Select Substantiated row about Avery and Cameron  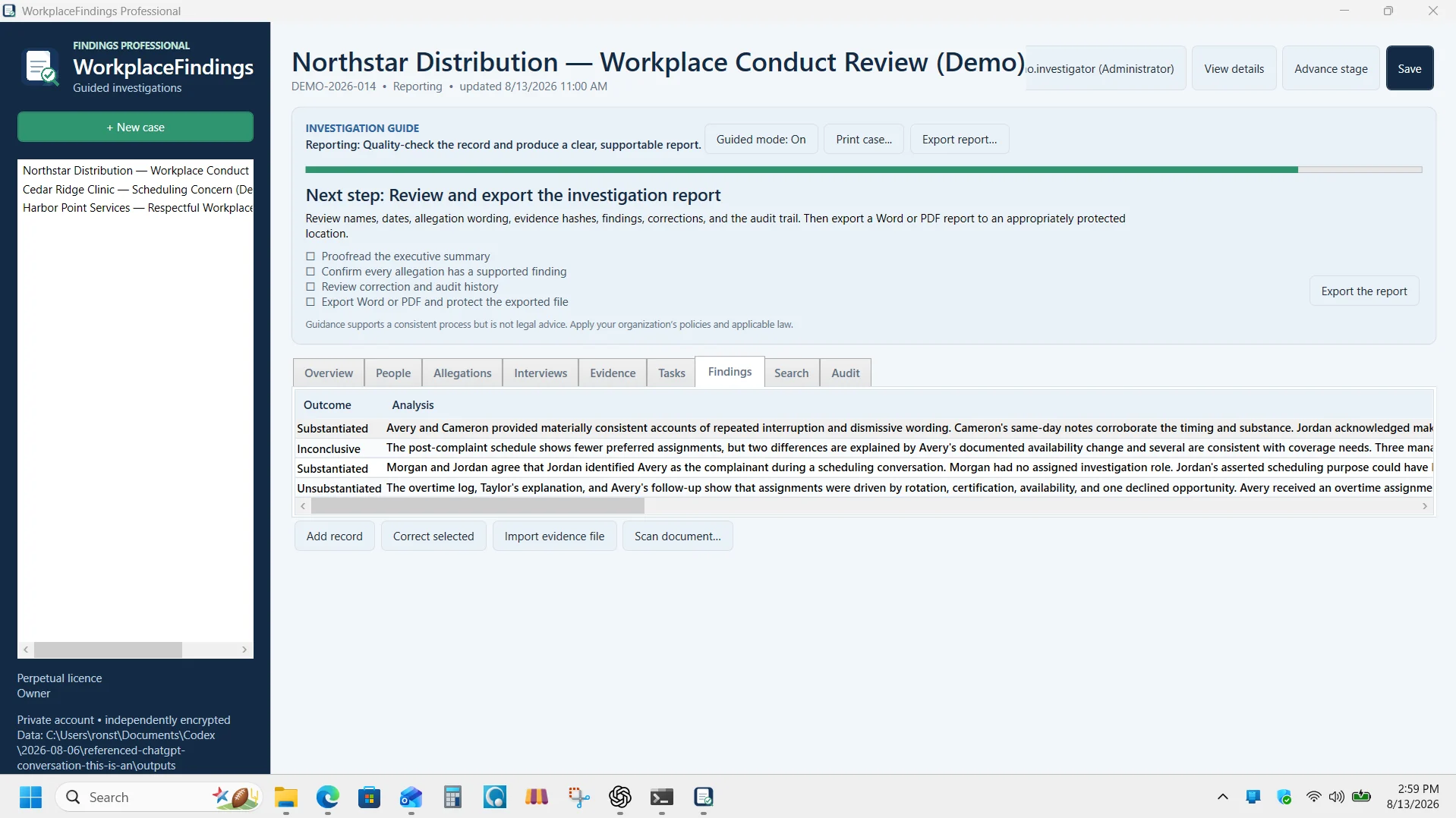click(x=864, y=428)
